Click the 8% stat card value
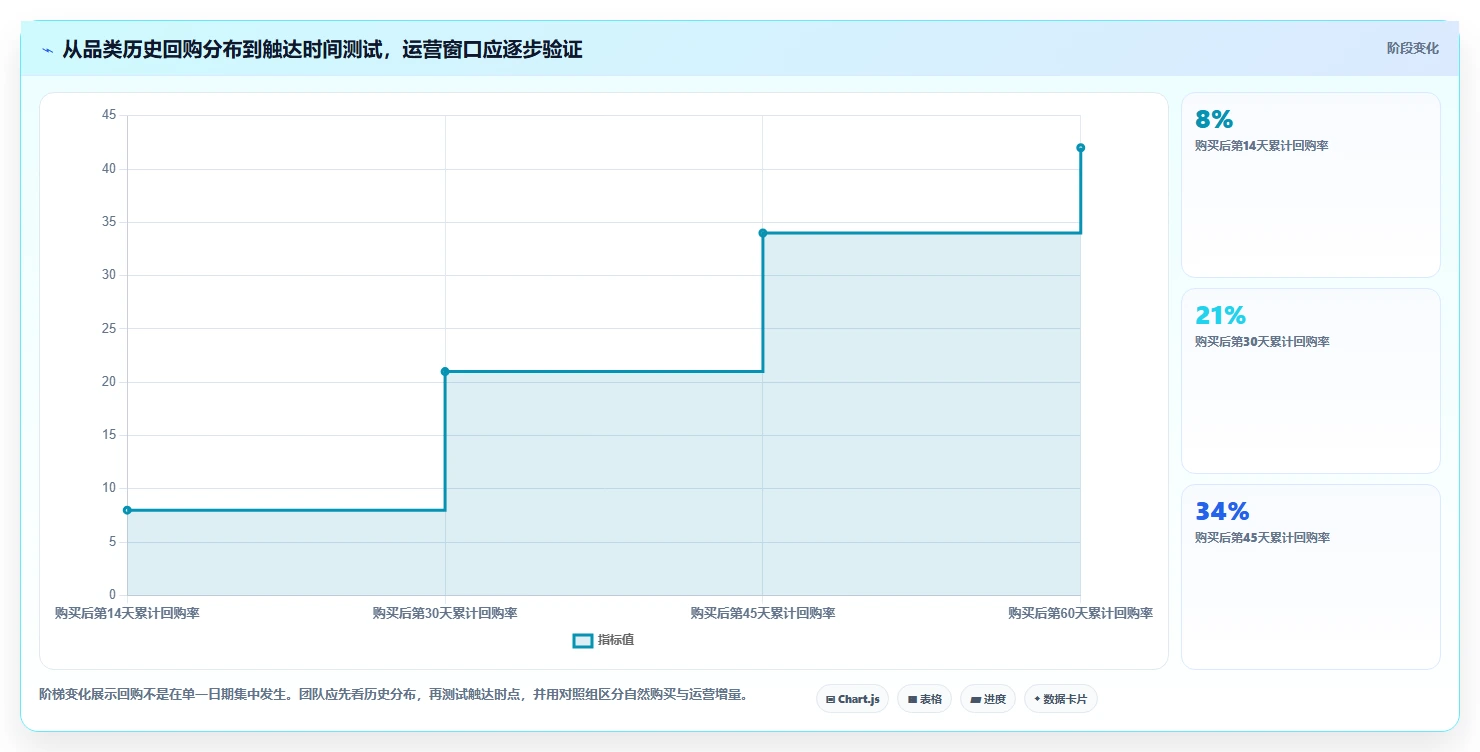Screen dimensions: 1480x752 point(1214,119)
